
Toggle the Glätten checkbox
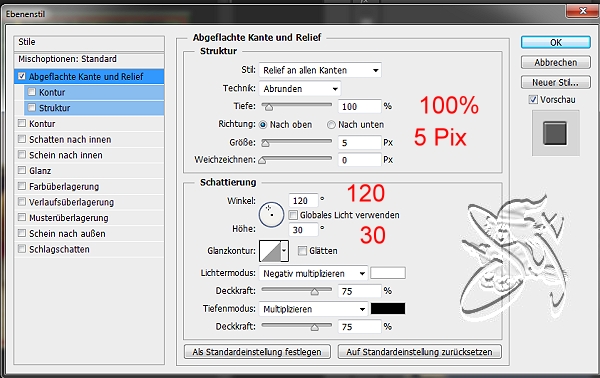pos(302,251)
